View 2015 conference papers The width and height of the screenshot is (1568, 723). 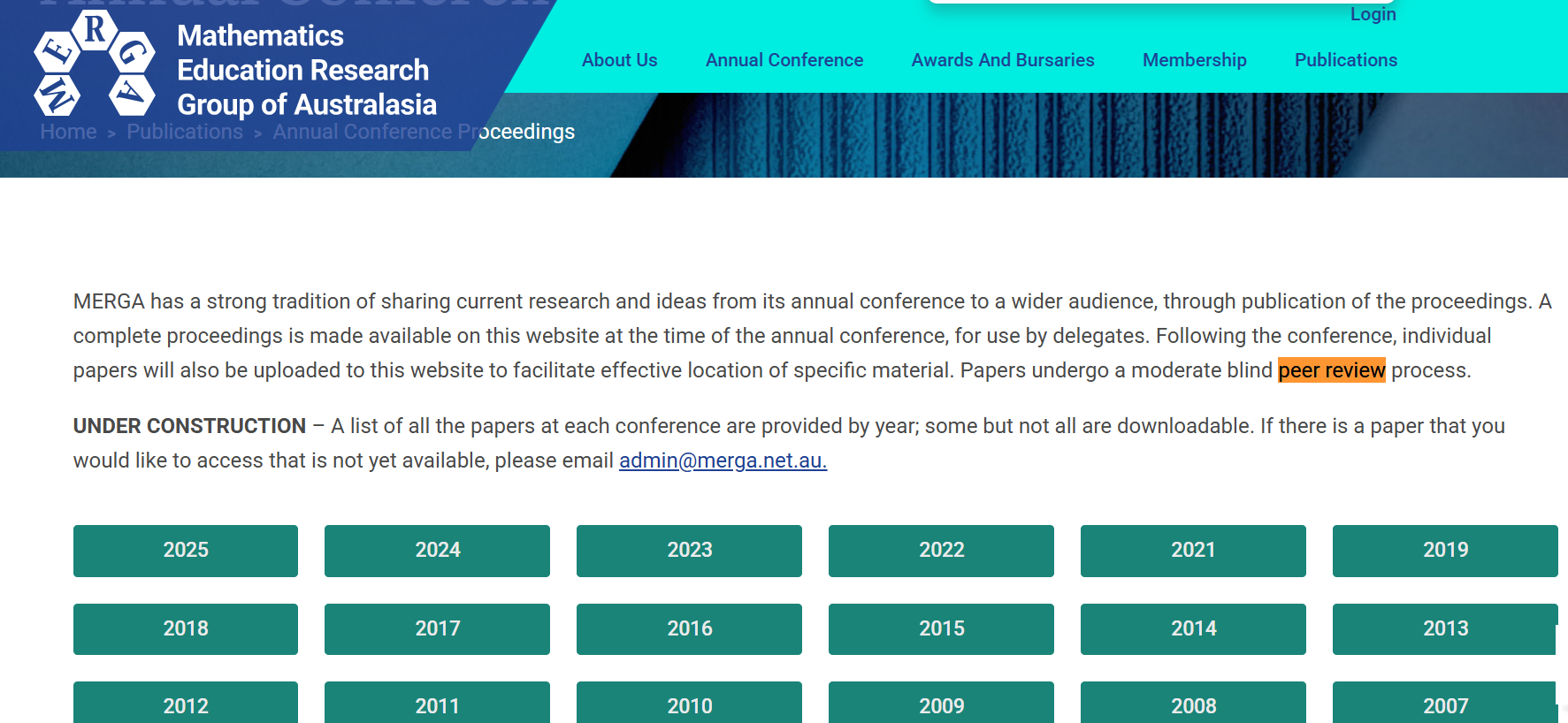(x=941, y=629)
